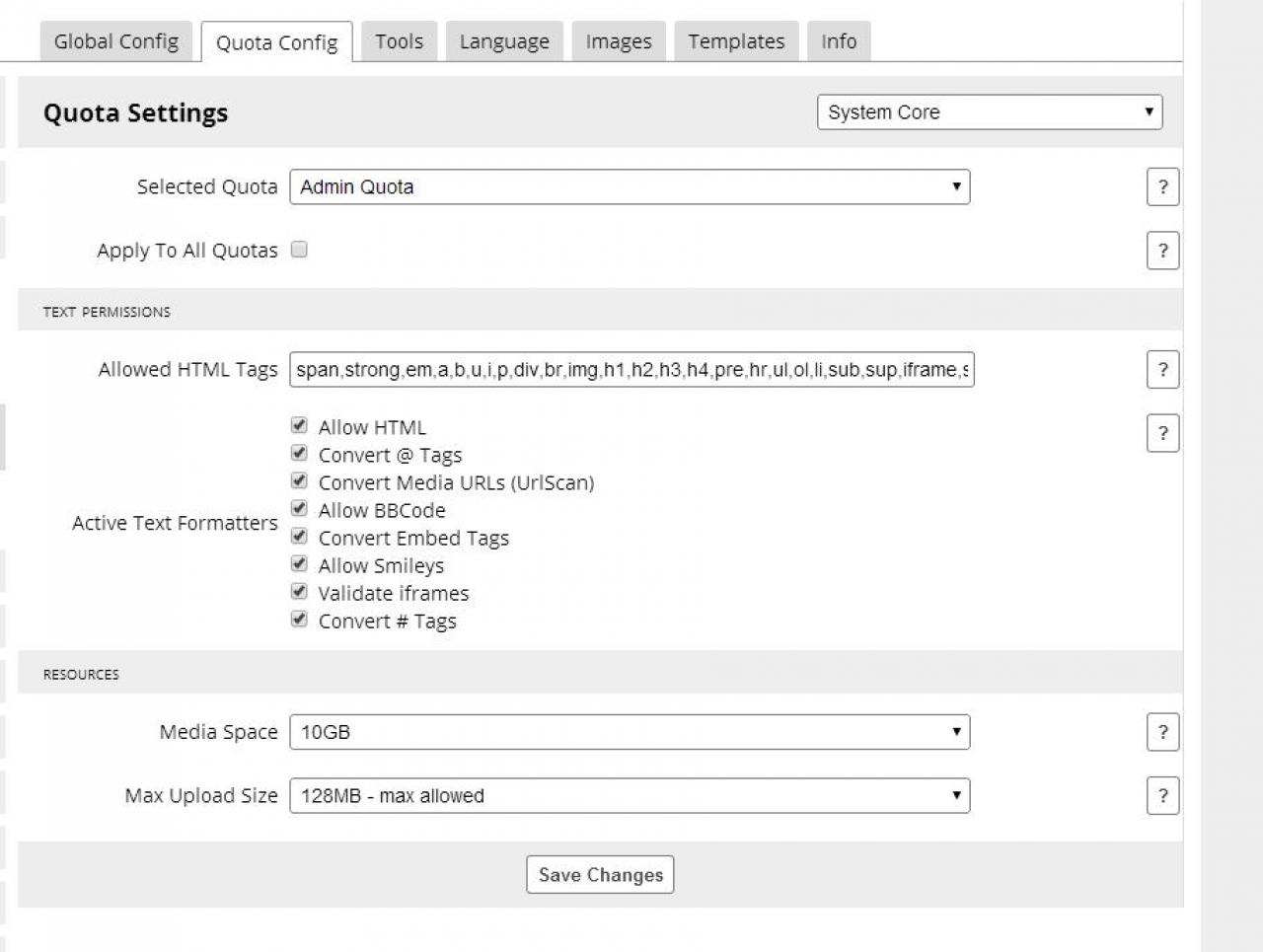Open the System Core dropdown
Viewport: 1263px width, 952px height.
989,112
